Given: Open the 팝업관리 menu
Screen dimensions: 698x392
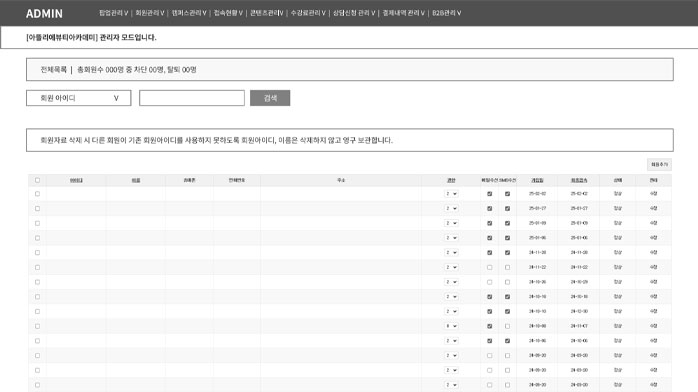Looking at the screenshot, I should pyautogui.click(x=114, y=13).
